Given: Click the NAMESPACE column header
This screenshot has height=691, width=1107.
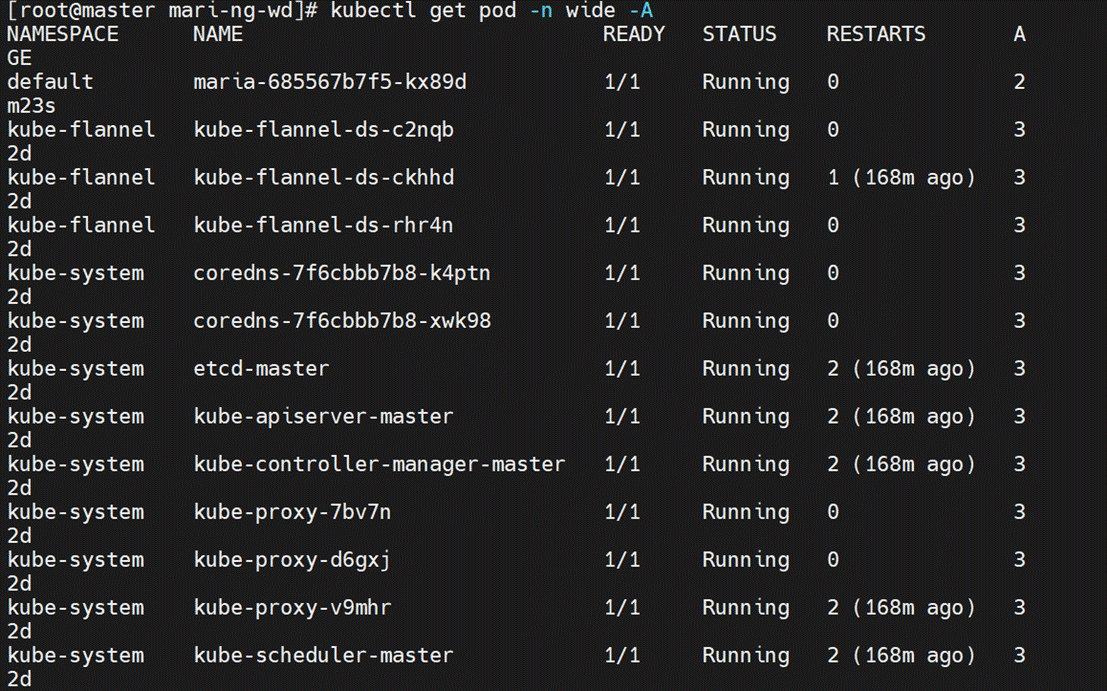Looking at the screenshot, I should click(62, 33).
